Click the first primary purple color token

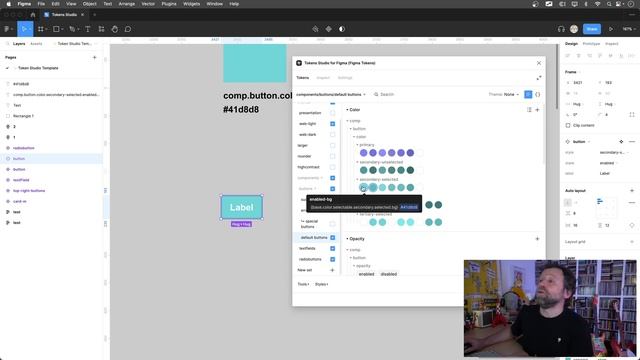(364, 153)
